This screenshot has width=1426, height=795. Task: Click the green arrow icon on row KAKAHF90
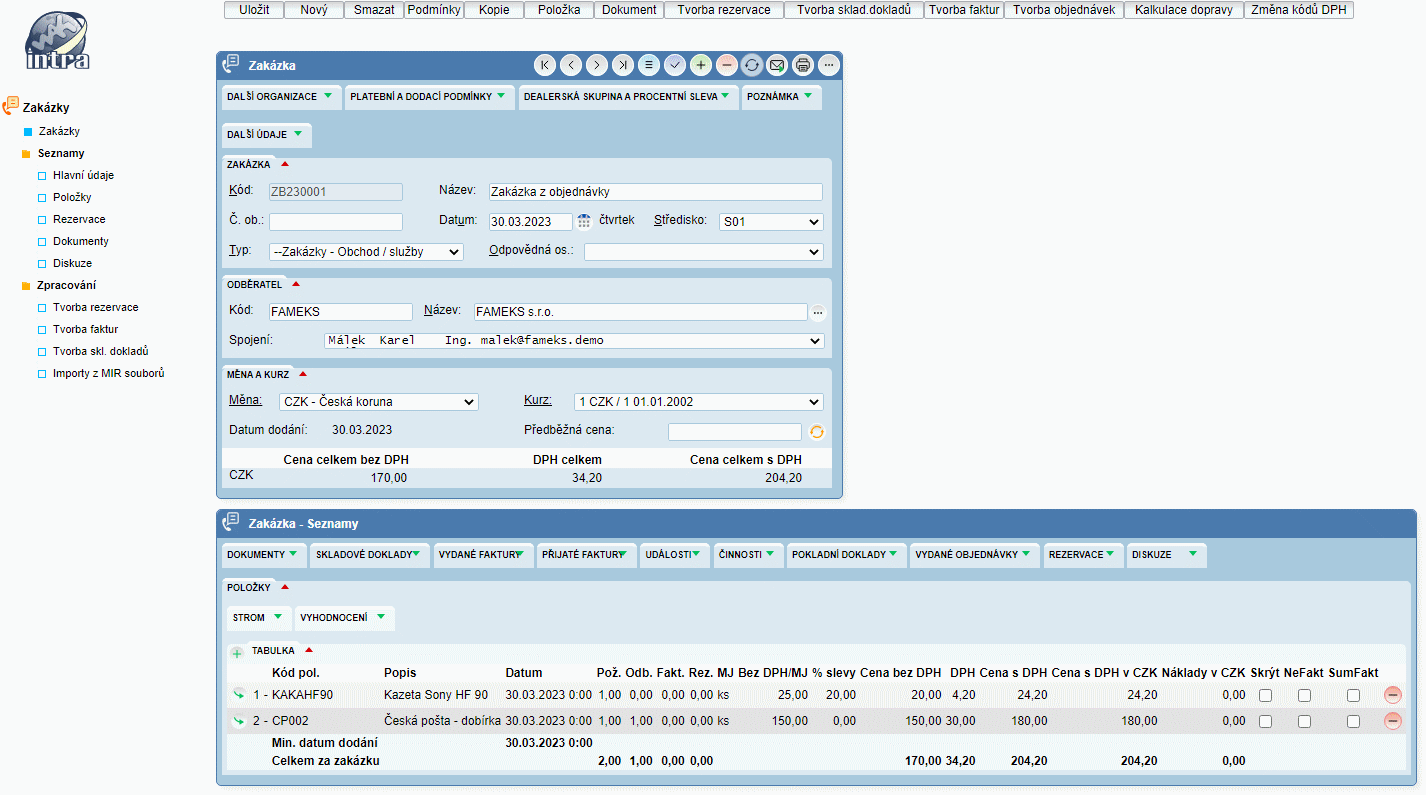[x=239, y=694]
